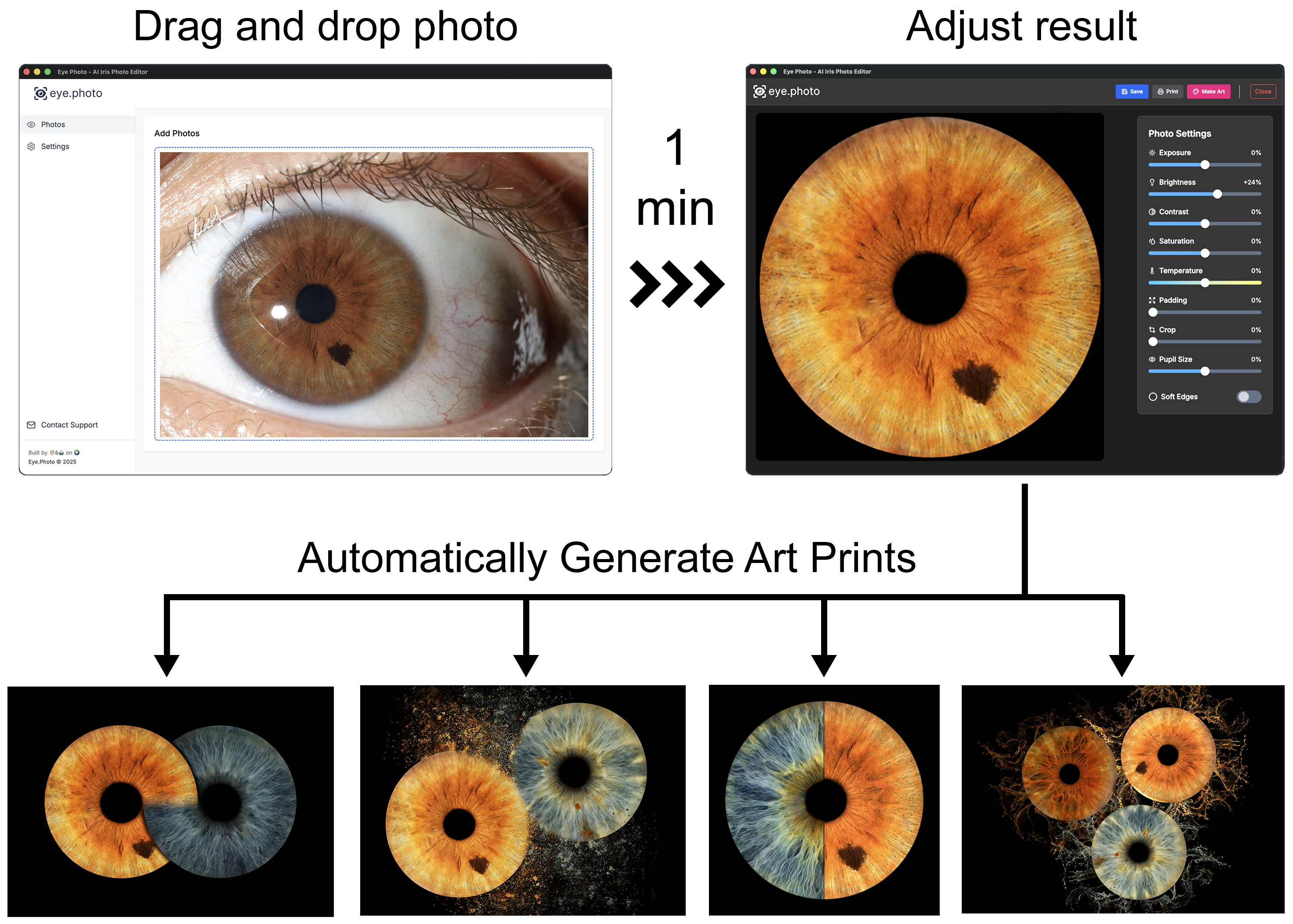The width and height of the screenshot is (1293, 924).
Task: Select the Crop tool icon
Action: click(1152, 329)
